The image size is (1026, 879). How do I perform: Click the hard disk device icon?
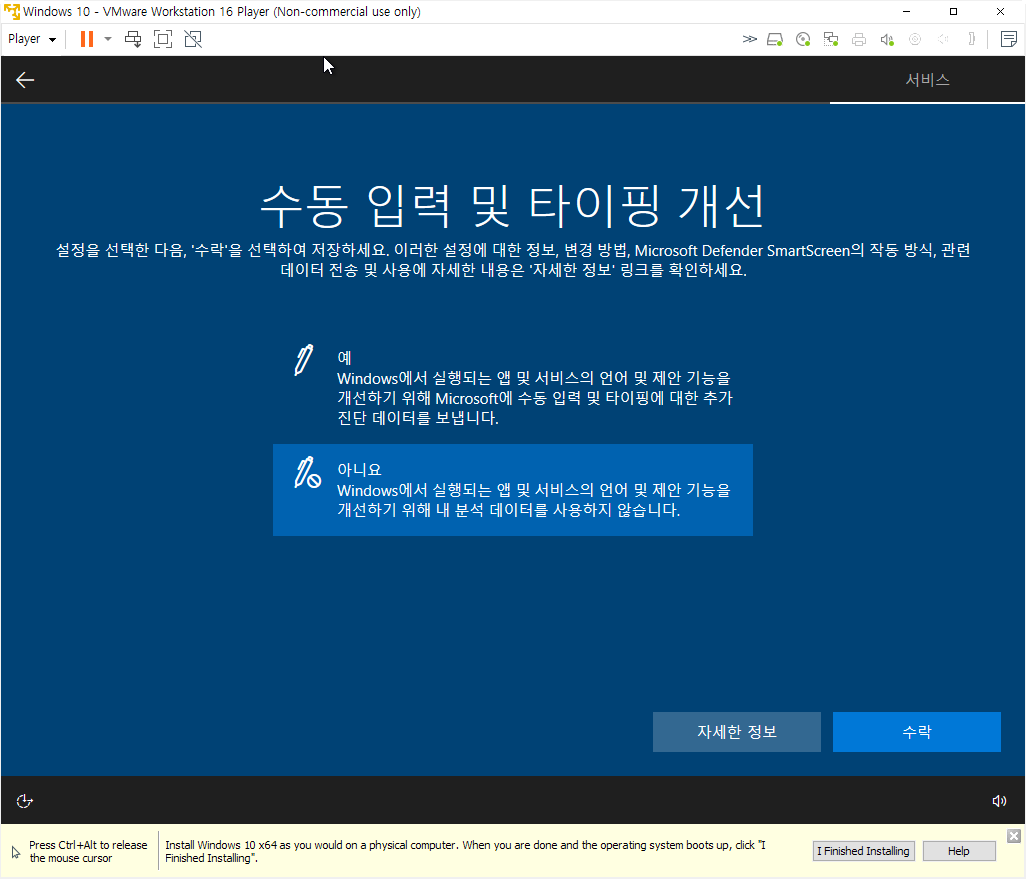[775, 39]
